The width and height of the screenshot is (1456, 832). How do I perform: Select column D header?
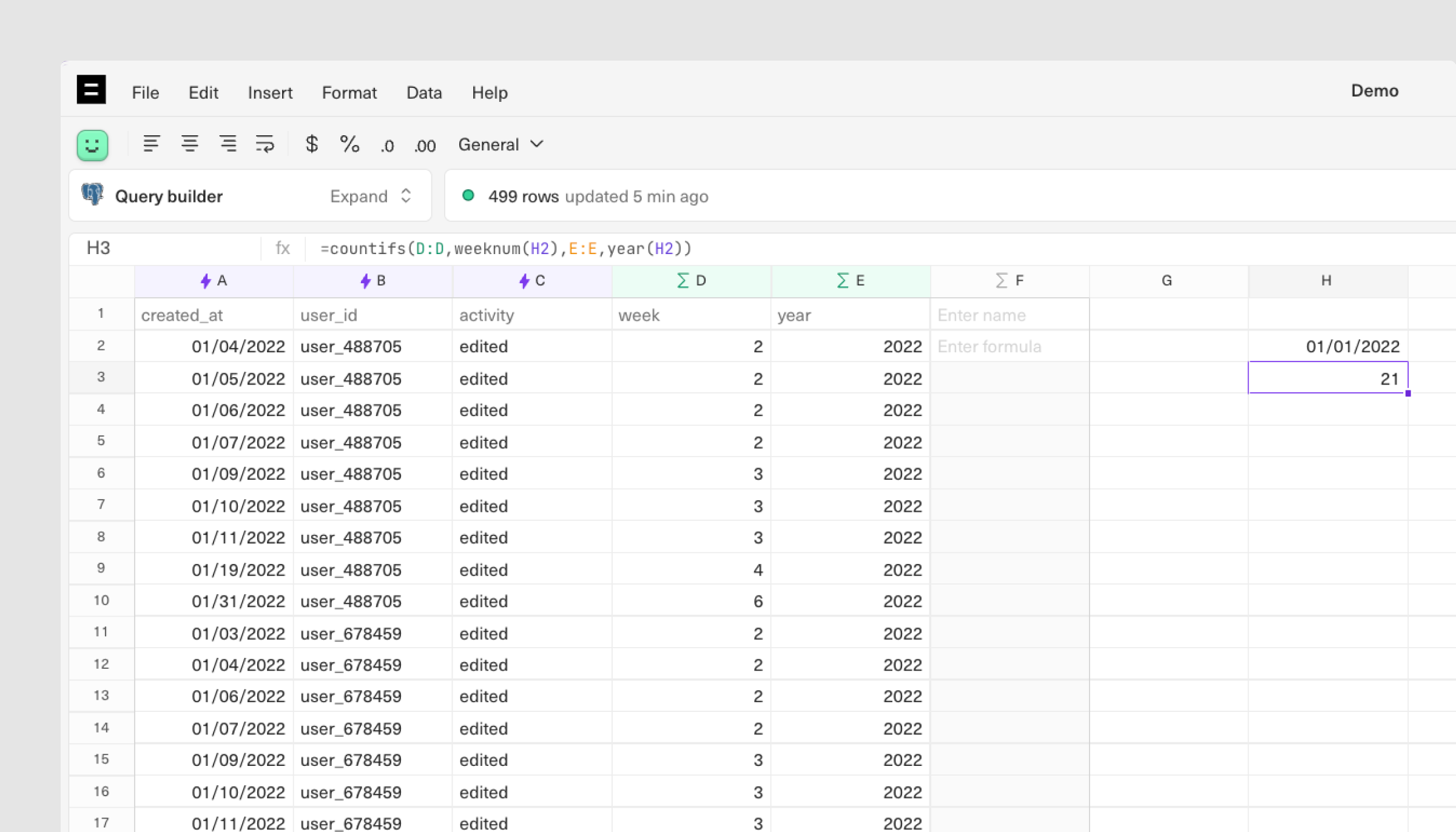[x=692, y=281]
